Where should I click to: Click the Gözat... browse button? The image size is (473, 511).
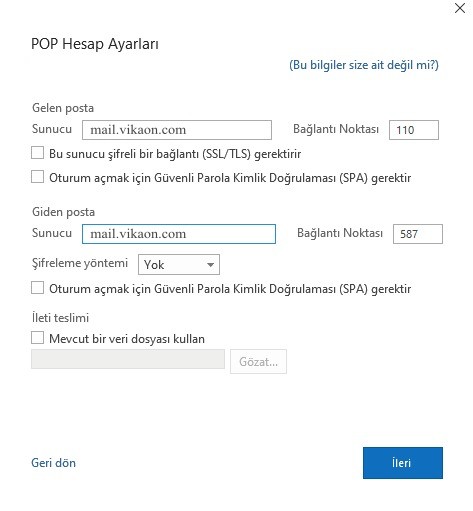pyautogui.click(x=258, y=362)
